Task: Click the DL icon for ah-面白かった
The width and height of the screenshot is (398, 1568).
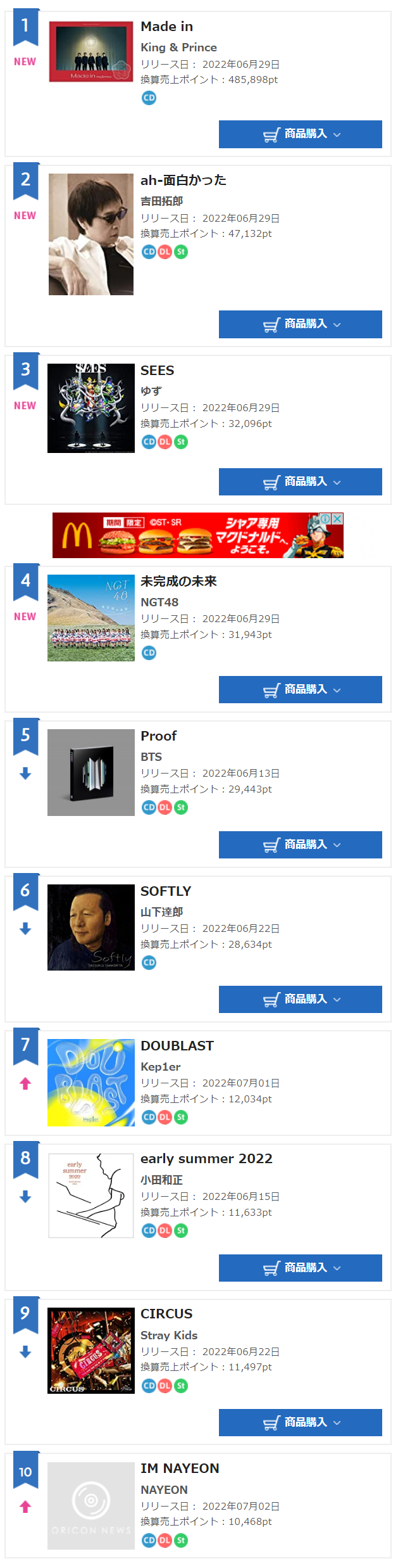Action: click(165, 252)
